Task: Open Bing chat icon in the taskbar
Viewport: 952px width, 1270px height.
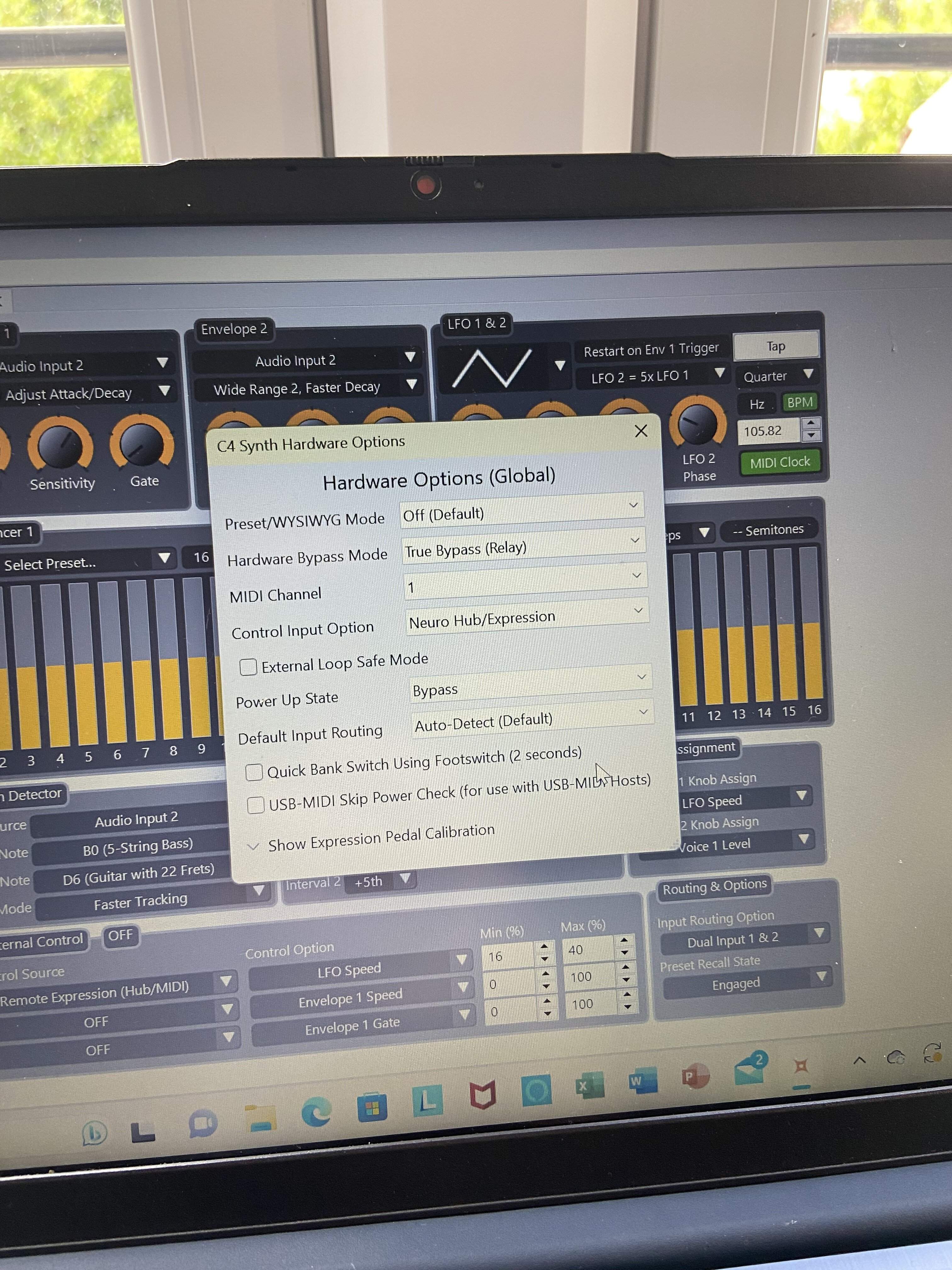Action: 95,1133
